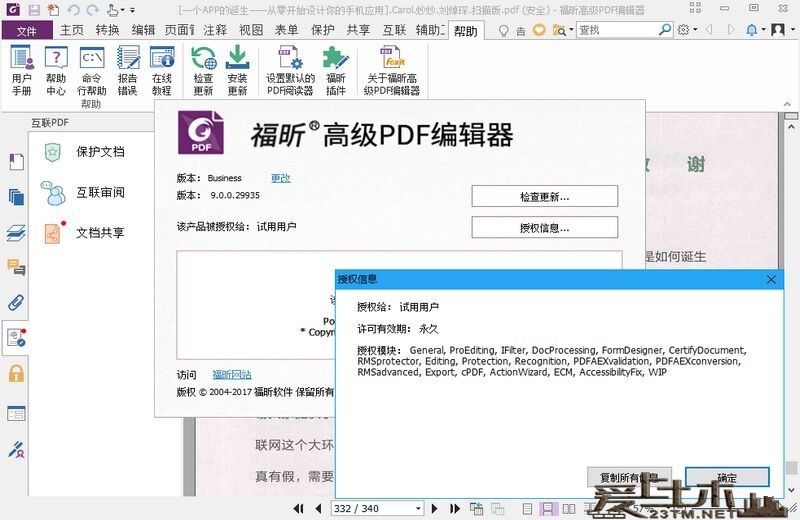Click the License Info (授权信息...) button
Viewport: 800px width, 520px height.
(544, 228)
